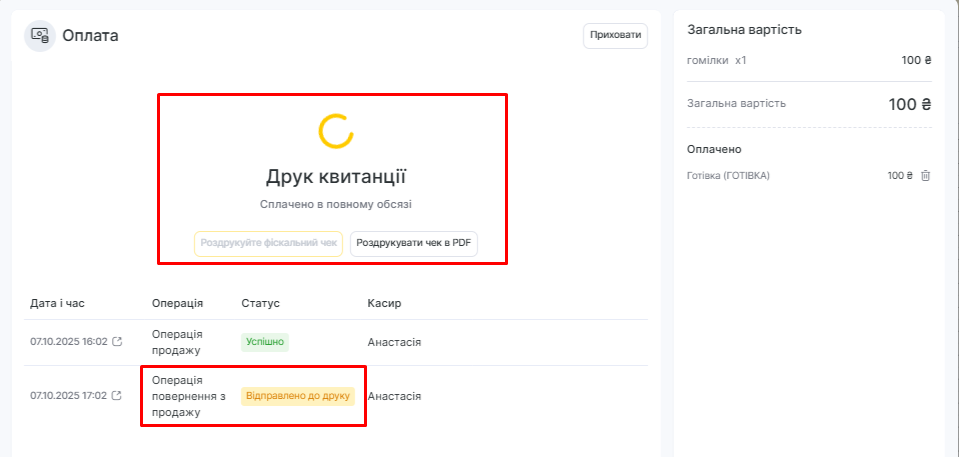Click the Відправлено до друку status badge
Image resolution: width=959 pixels, height=457 pixels.
pos(298,396)
